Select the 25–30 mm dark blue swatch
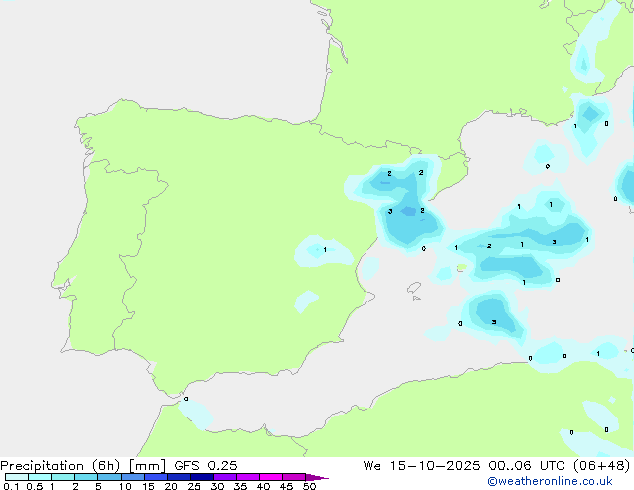Screen dimensions: 634x490 (202, 477)
